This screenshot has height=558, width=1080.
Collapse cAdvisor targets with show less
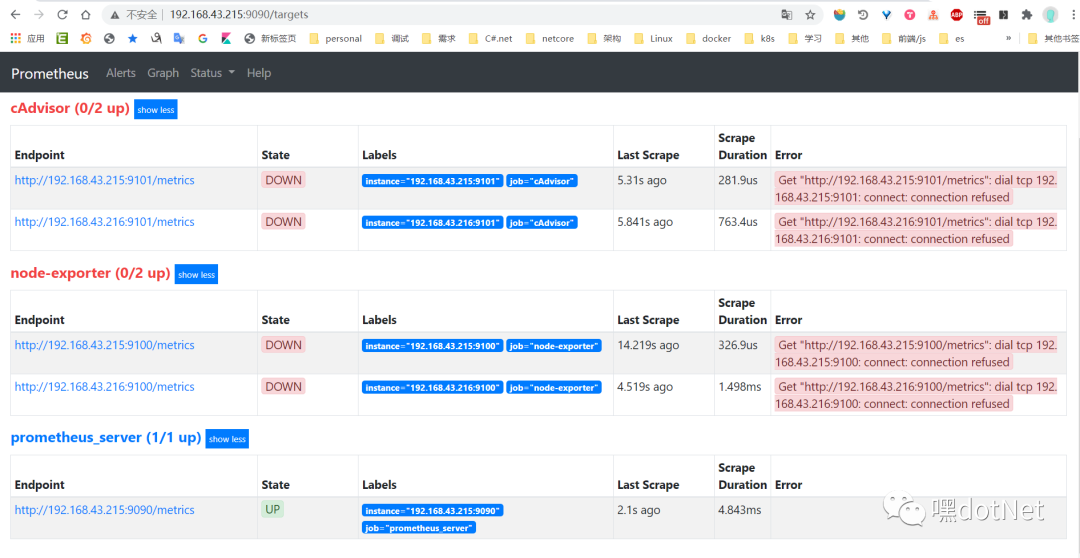pyautogui.click(x=156, y=110)
